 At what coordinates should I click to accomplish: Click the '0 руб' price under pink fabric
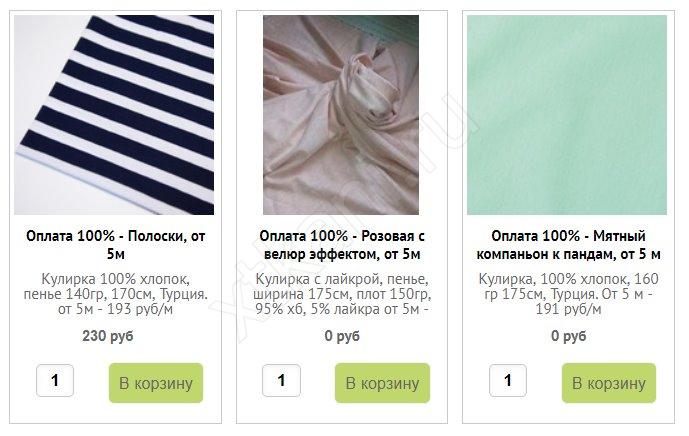[x=342, y=336]
